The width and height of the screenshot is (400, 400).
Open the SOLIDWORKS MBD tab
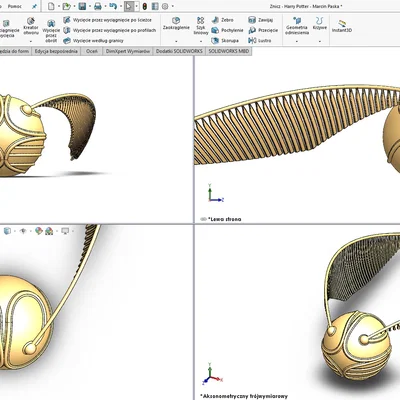[228, 51]
